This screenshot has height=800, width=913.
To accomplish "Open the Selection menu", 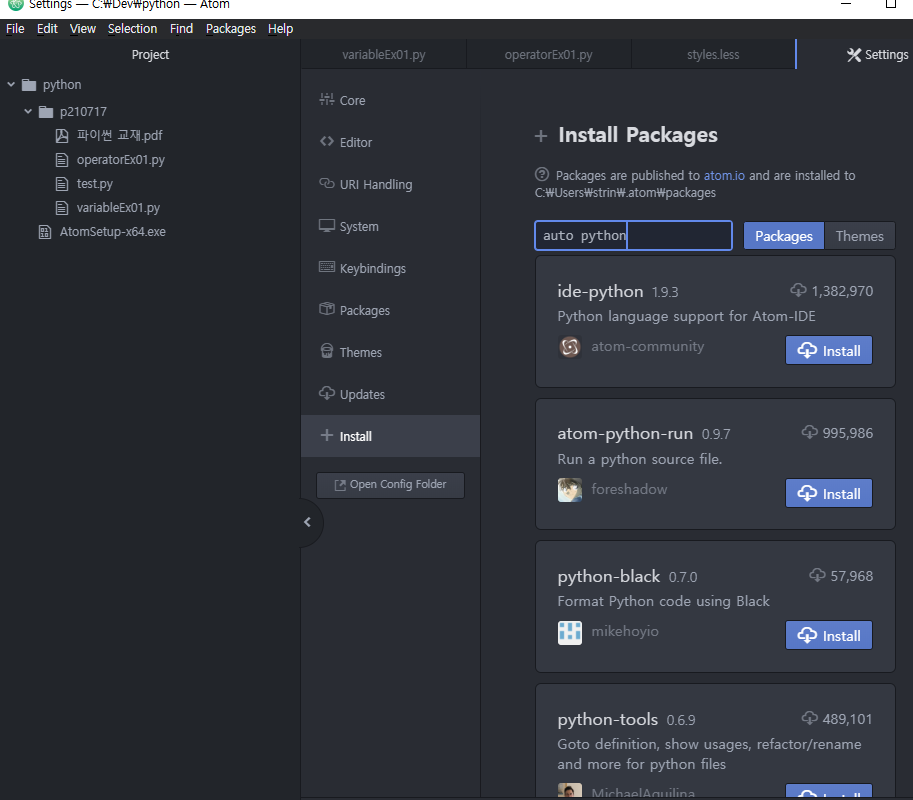I will (x=132, y=29).
